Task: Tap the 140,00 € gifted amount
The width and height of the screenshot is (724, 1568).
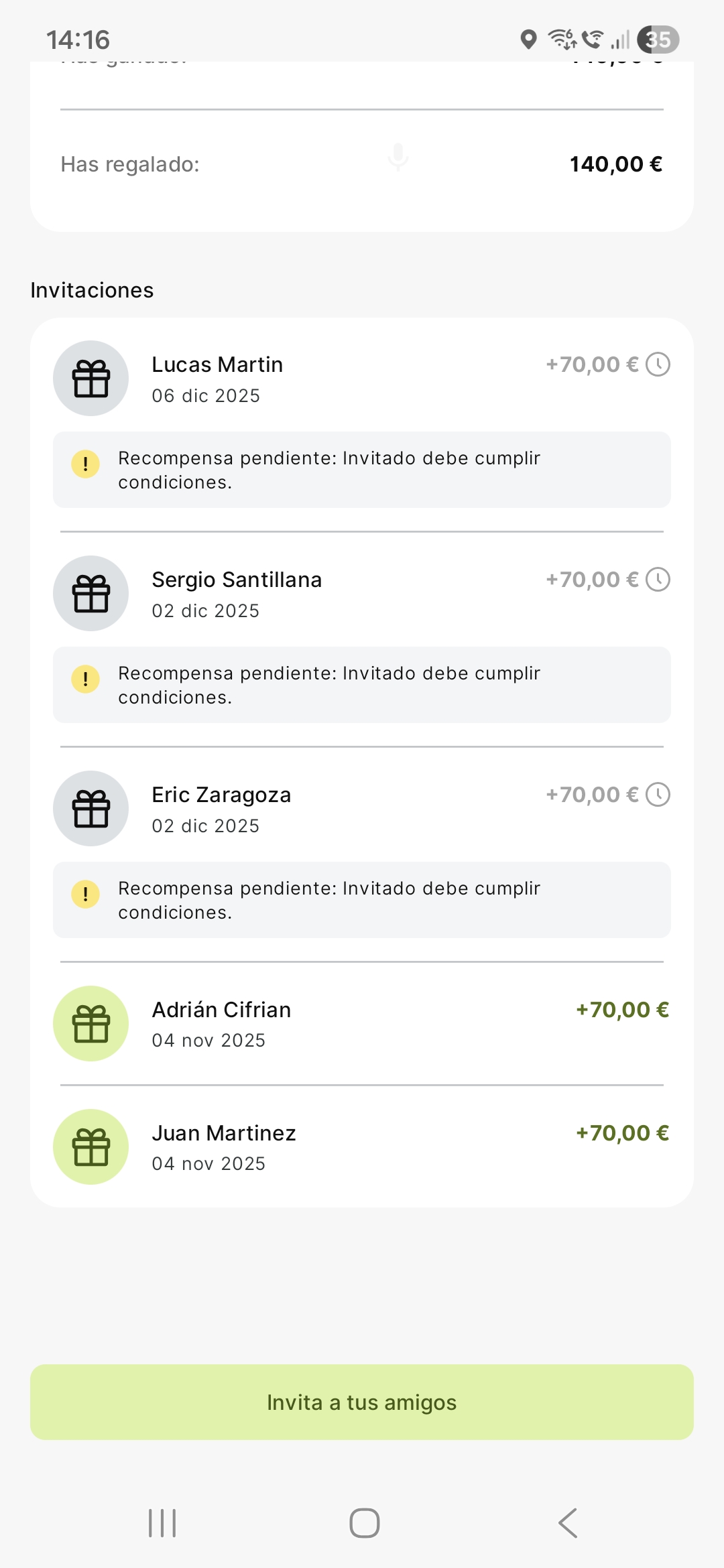Action: (x=615, y=164)
